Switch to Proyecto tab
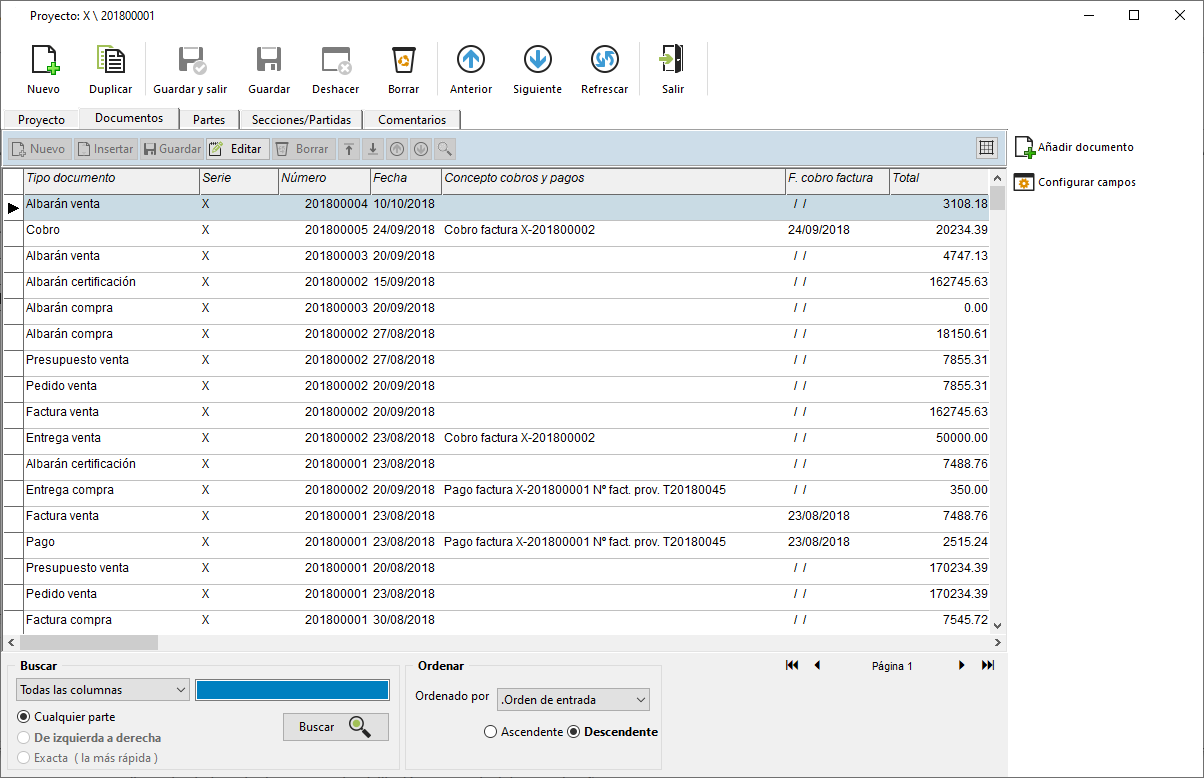1204x778 pixels. tap(41, 119)
